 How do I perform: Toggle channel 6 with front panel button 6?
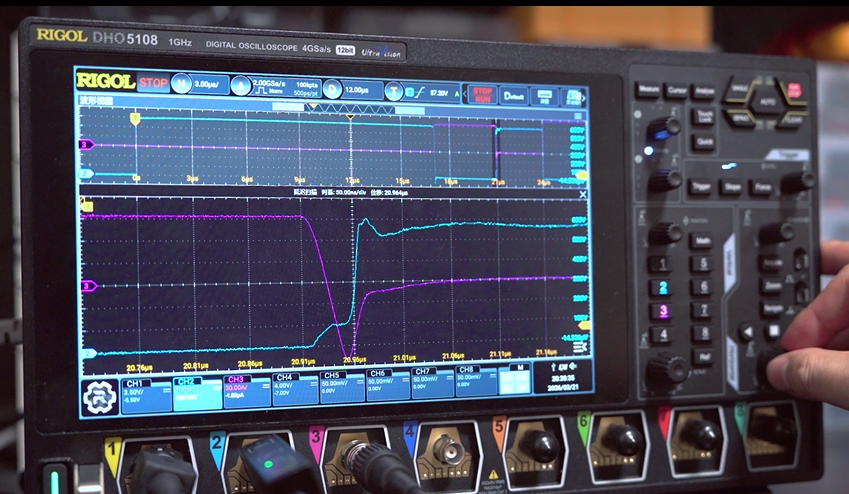coord(703,287)
